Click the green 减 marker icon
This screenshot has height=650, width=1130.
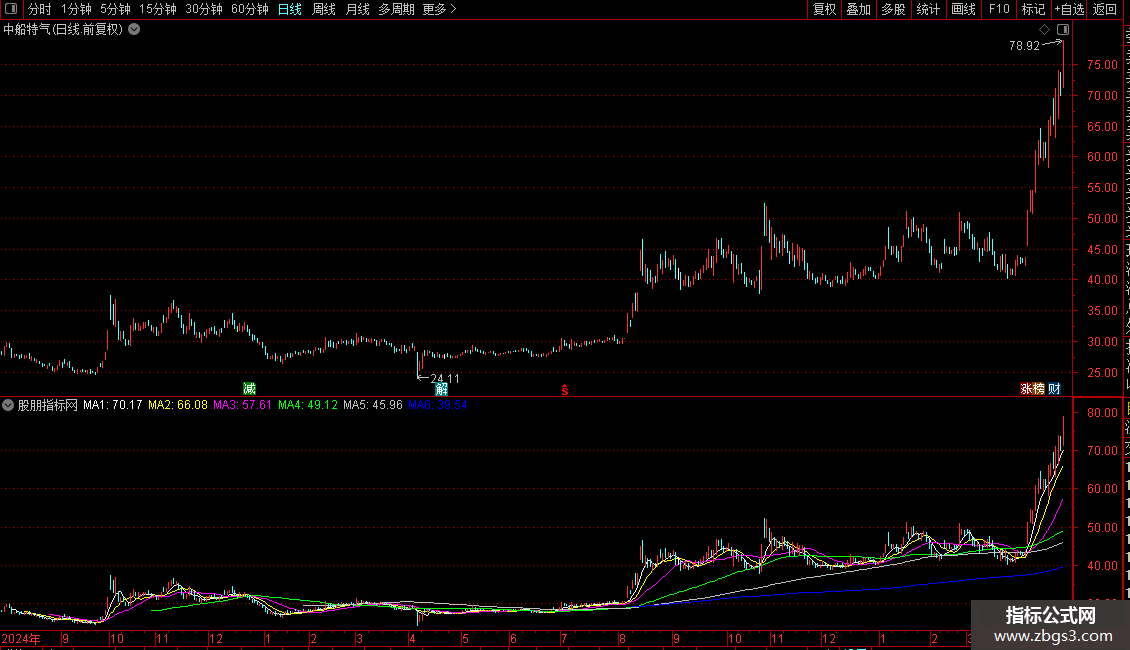[x=249, y=389]
